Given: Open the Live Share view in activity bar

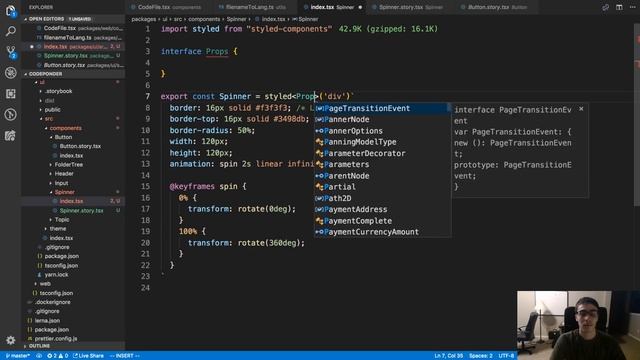Looking at the screenshot, I should pos(11,135).
